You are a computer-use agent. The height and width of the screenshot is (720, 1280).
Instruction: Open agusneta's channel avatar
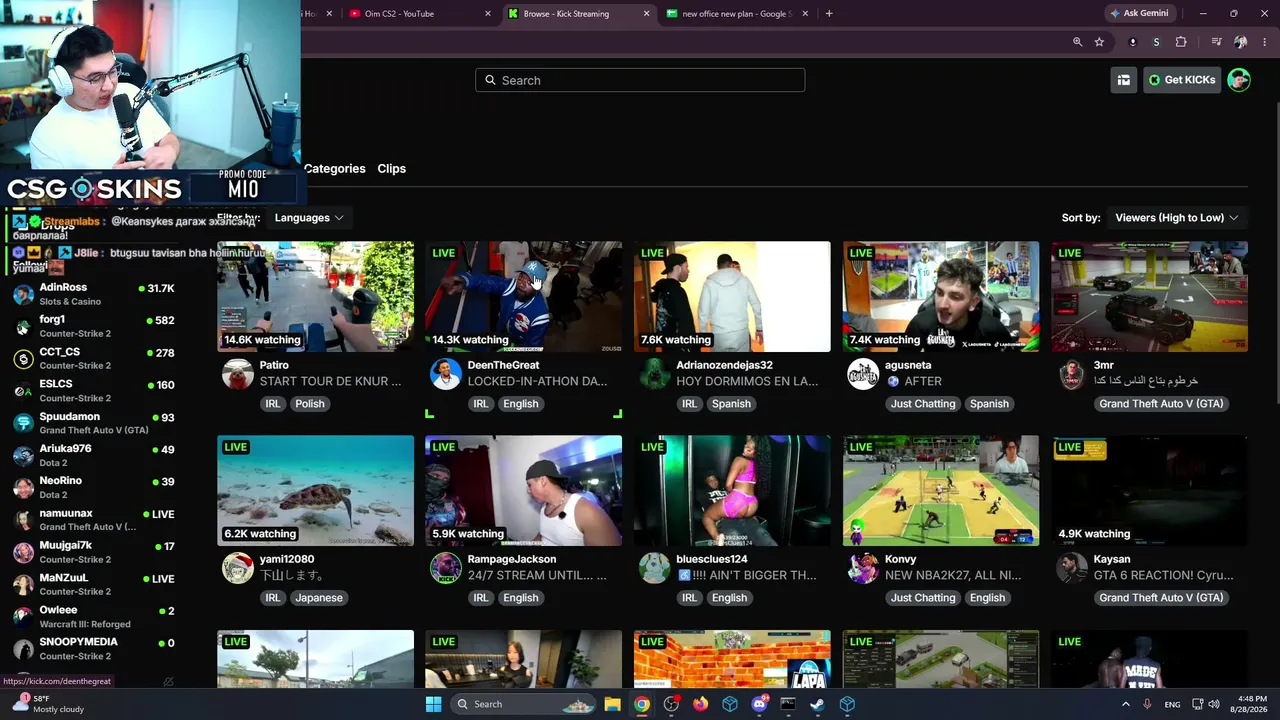pos(863,375)
